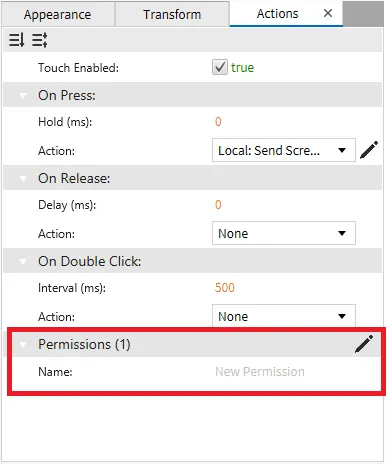Collapse the On Release section

pos(23,179)
